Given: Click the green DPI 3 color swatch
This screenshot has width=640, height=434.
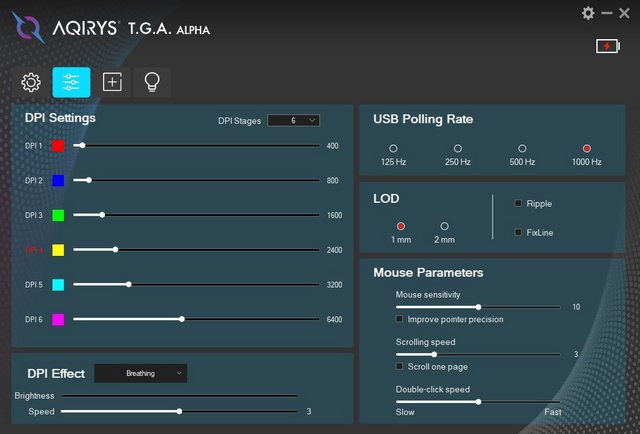Looking at the screenshot, I should point(58,215).
